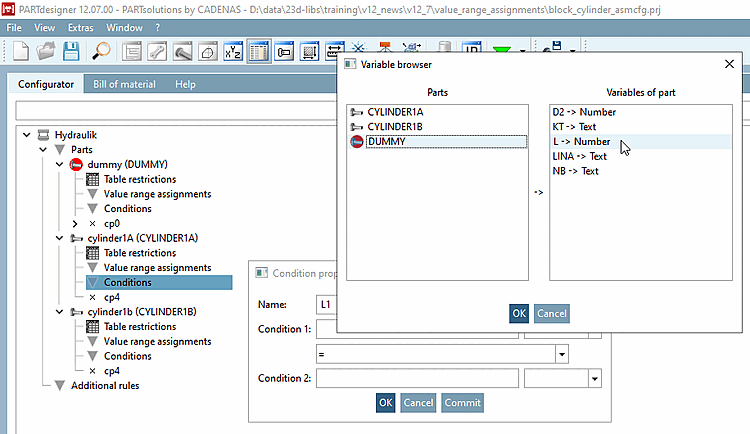Switch to the Bill of material tab
This screenshot has width=750, height=434.
(x=124, y=84)
